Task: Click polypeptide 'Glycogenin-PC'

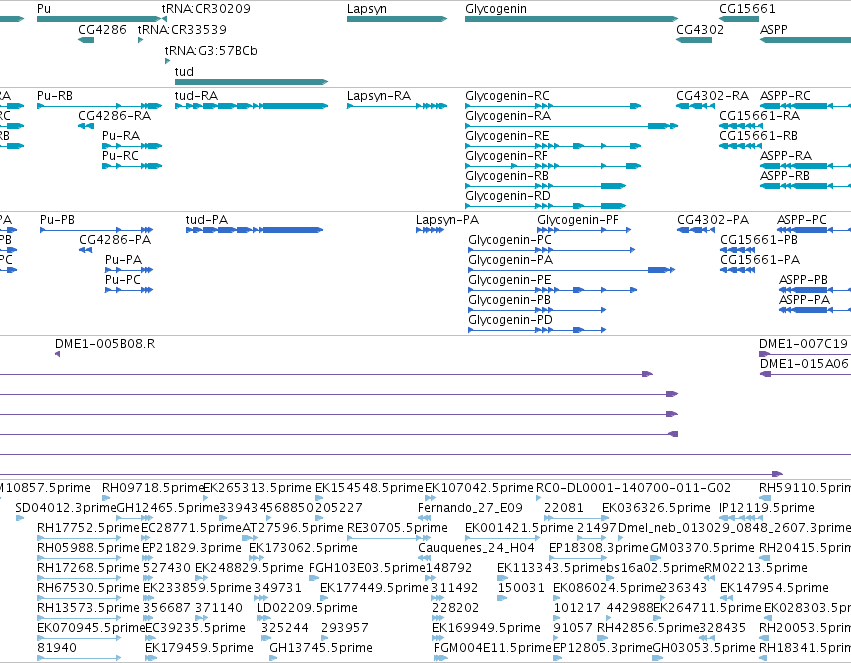Action: tap(510, 240)
